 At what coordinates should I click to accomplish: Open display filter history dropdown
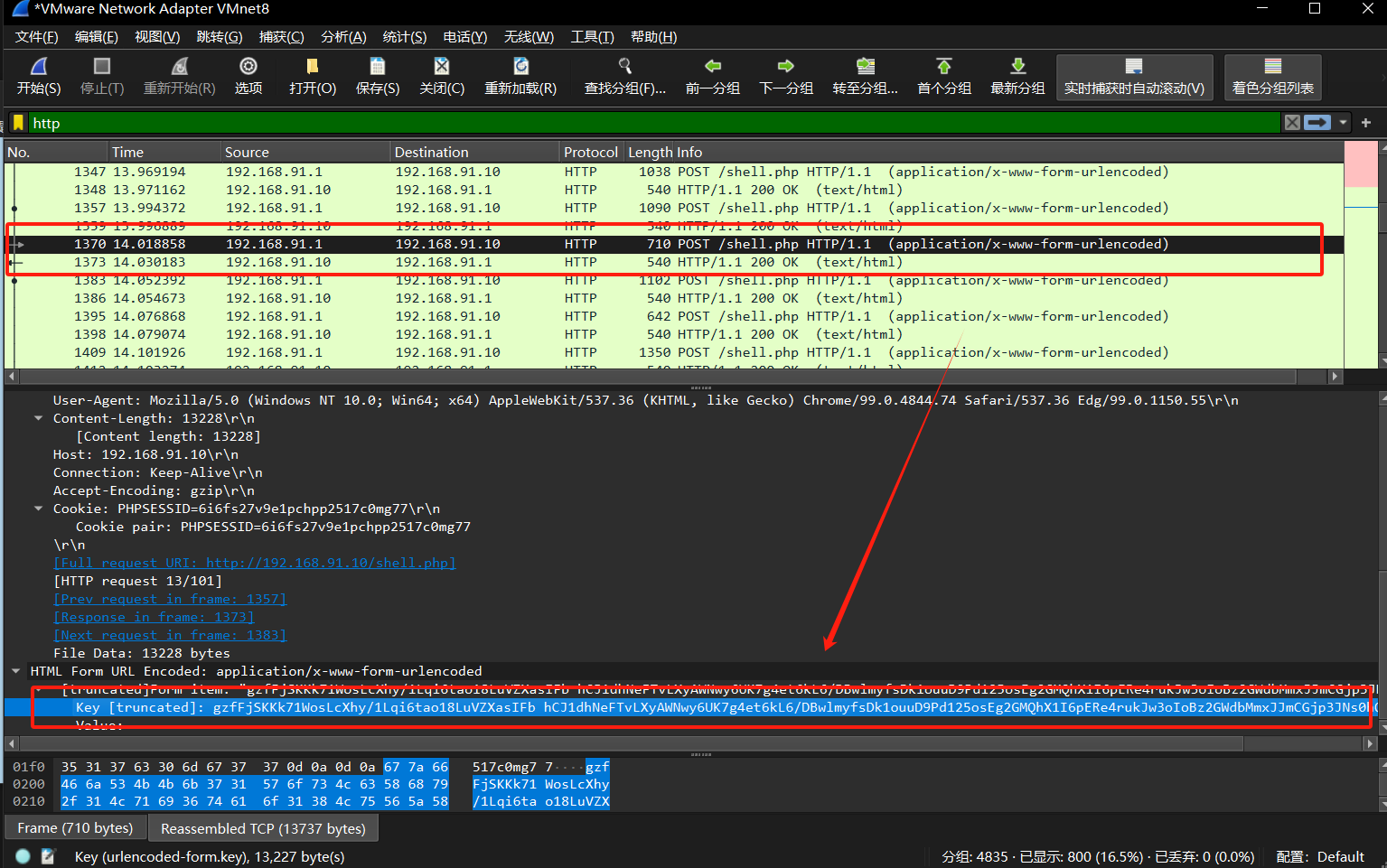click(1344, 123)
